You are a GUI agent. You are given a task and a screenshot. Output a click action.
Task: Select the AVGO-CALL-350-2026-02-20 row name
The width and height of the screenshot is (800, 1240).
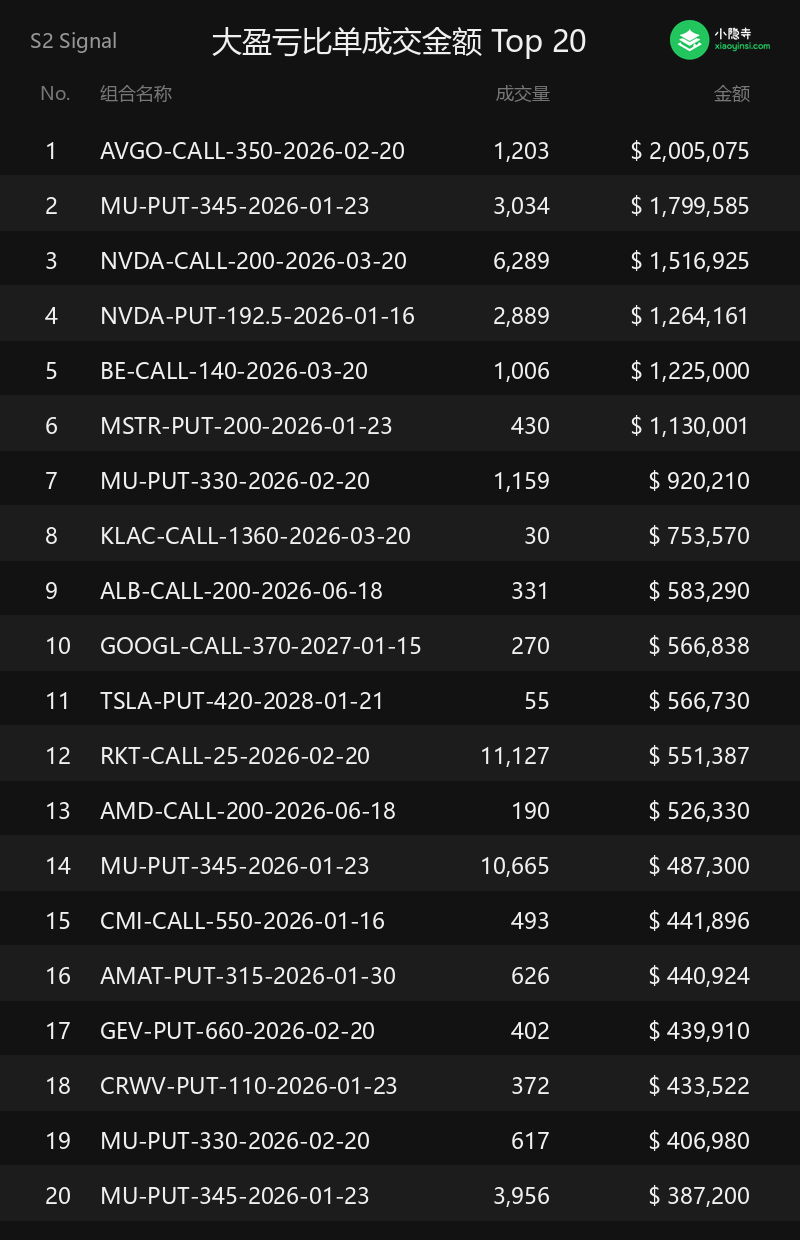pos(252,151)
